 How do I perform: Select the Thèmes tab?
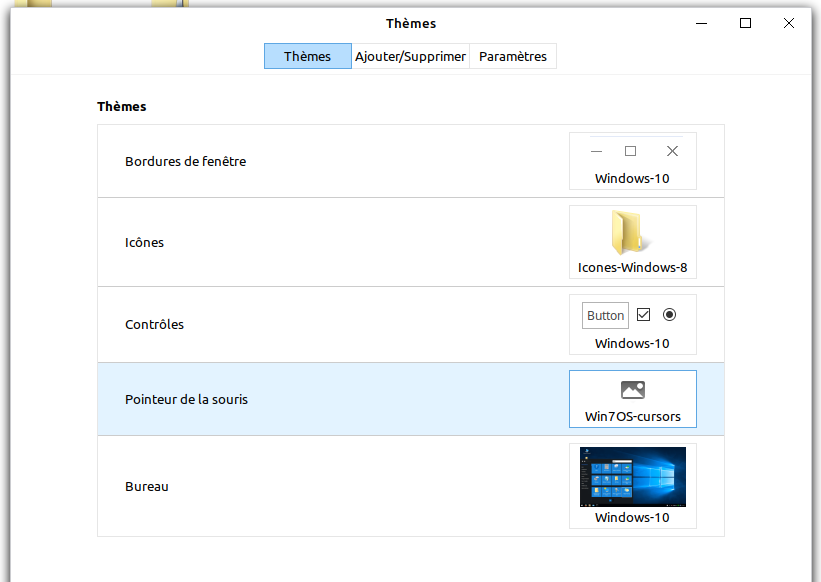click(307, 57)
